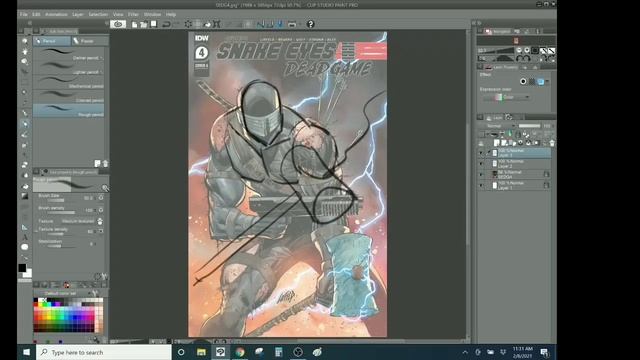This screenshot has height=360, width=640.
Task: Select the Fill bucket tool
Action: 24,186
